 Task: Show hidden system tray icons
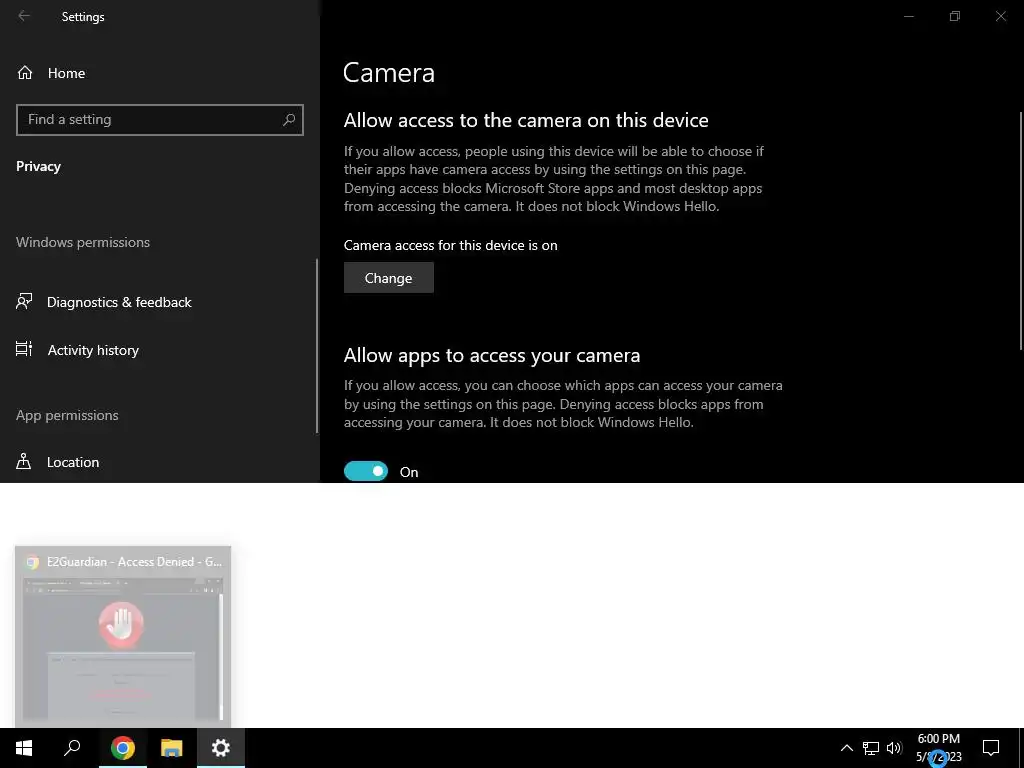click(x=846, y=748)
